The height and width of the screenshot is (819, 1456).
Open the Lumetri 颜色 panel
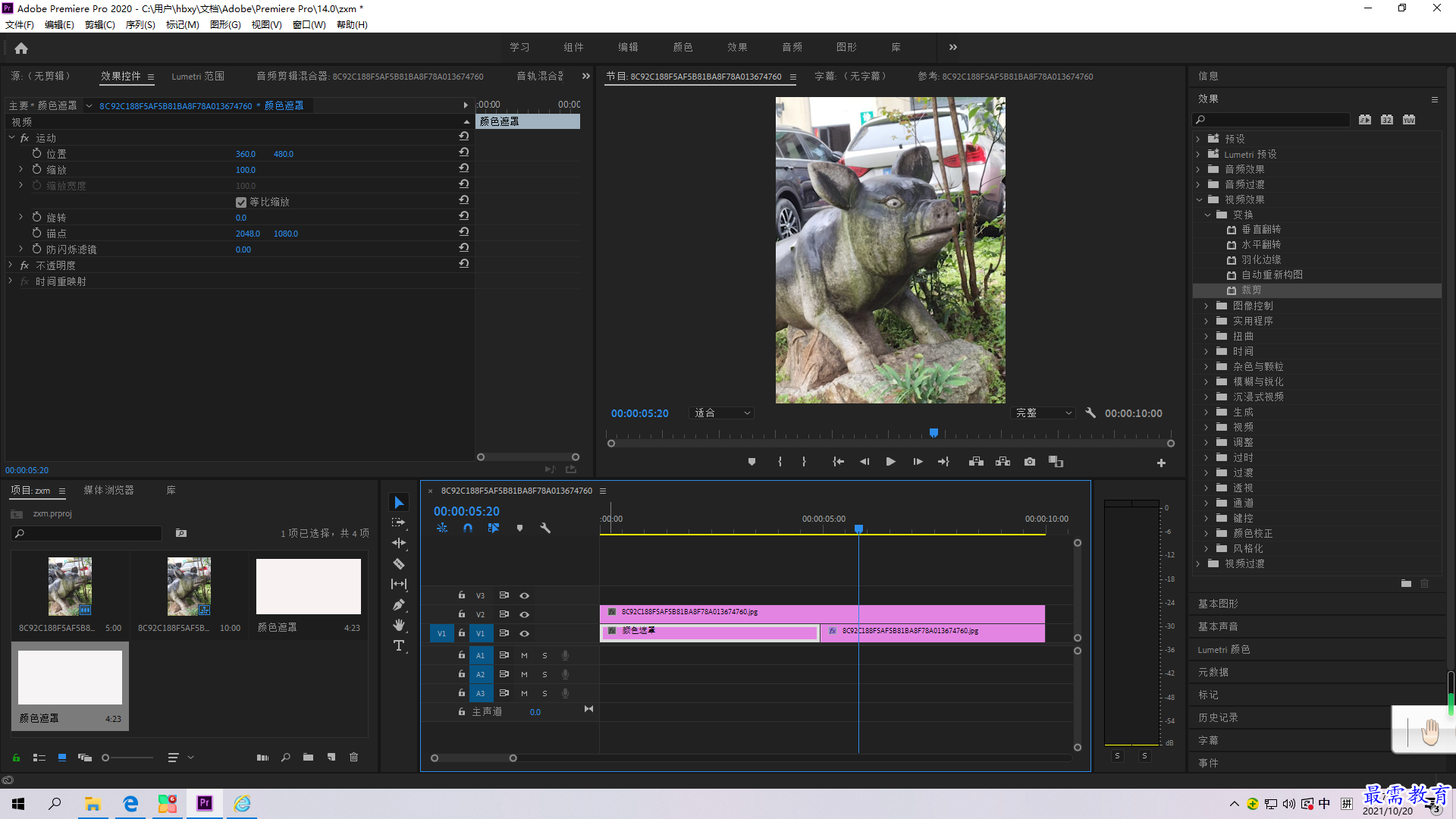[1224, 650]
